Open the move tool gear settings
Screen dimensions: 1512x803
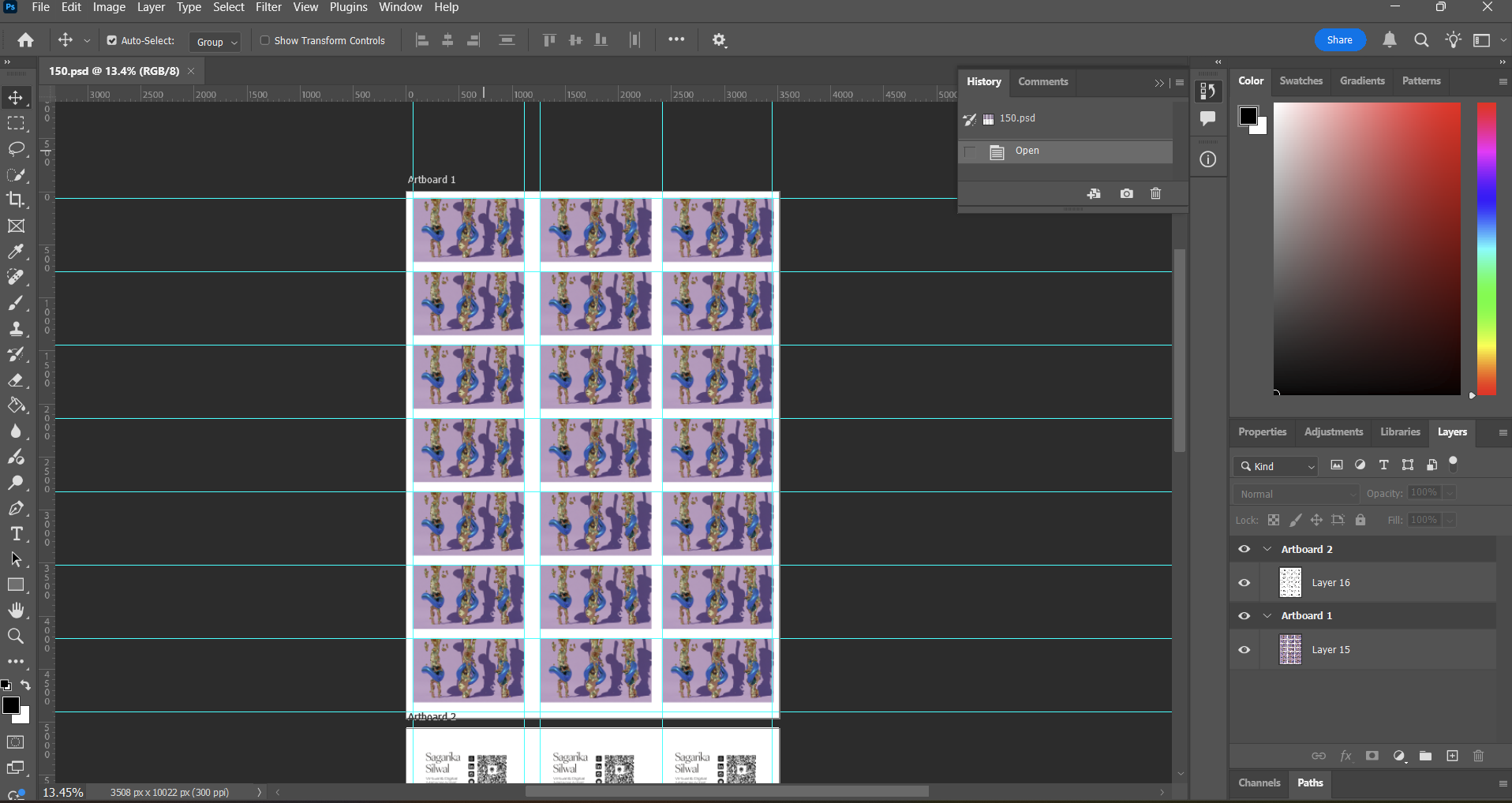tap(719, 40)
